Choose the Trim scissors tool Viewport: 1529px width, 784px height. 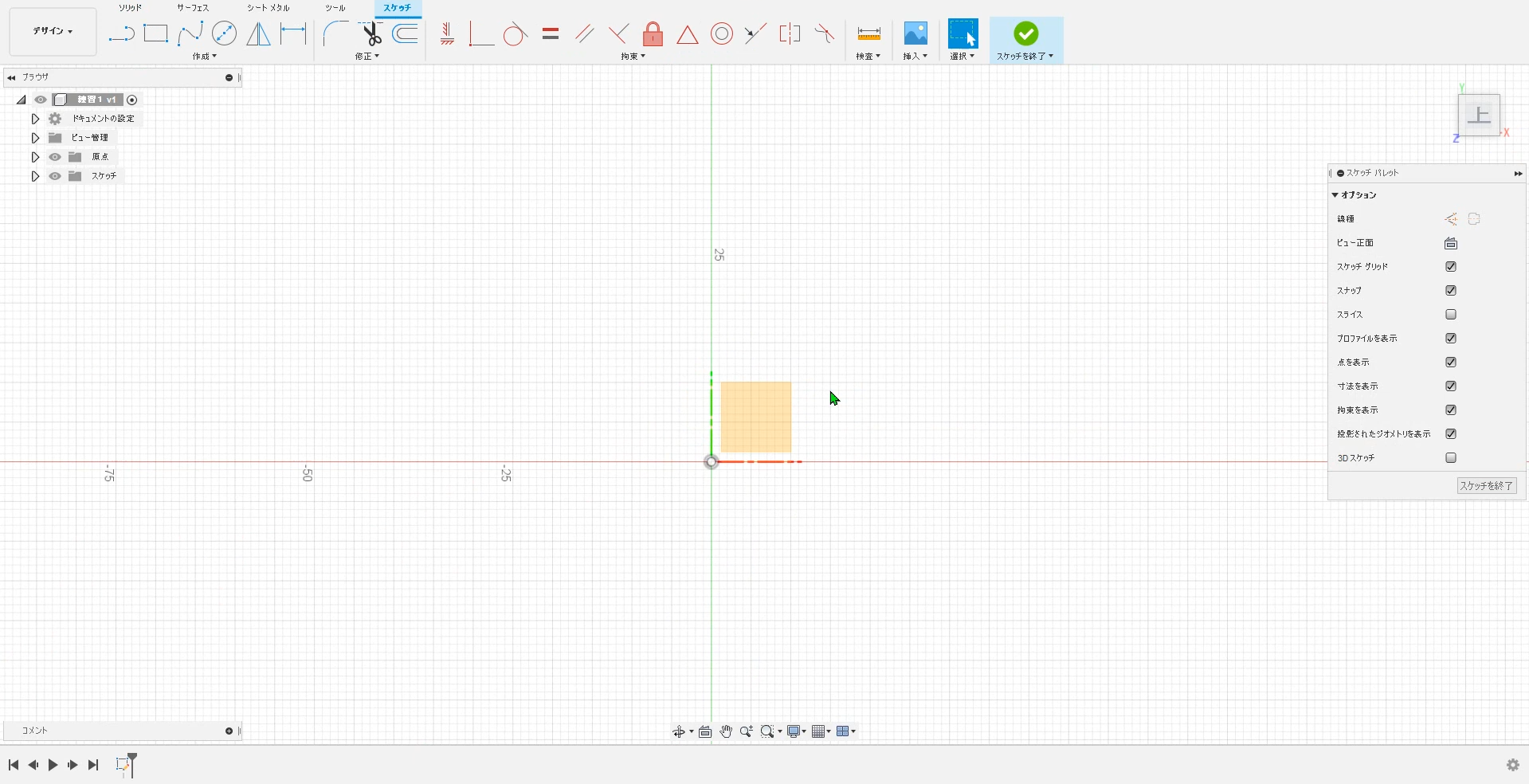click(371, 33)
